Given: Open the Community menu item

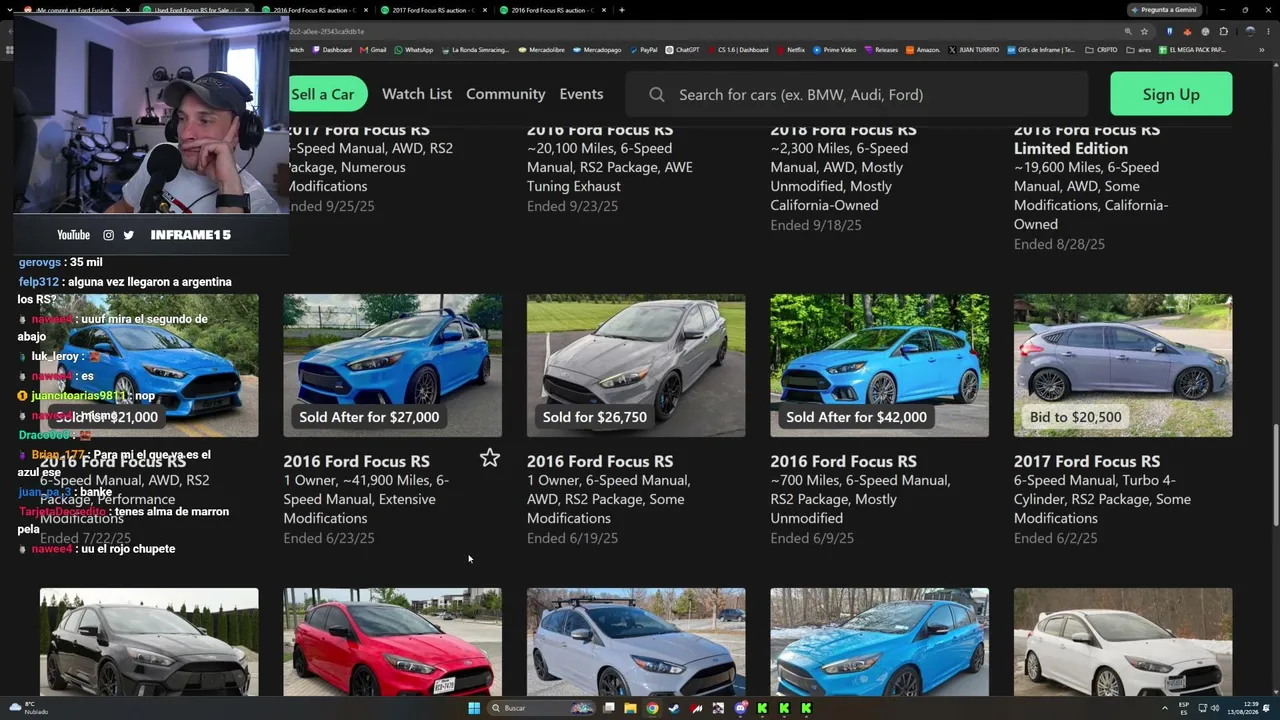Looking at the screenshot, I should (x=505, y=94).
